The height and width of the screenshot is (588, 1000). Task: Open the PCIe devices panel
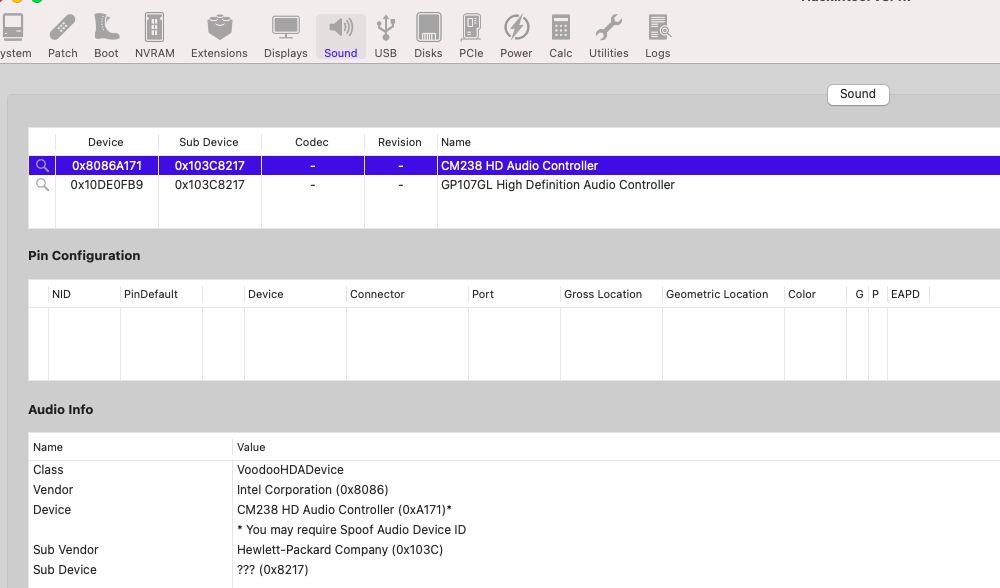471,30
